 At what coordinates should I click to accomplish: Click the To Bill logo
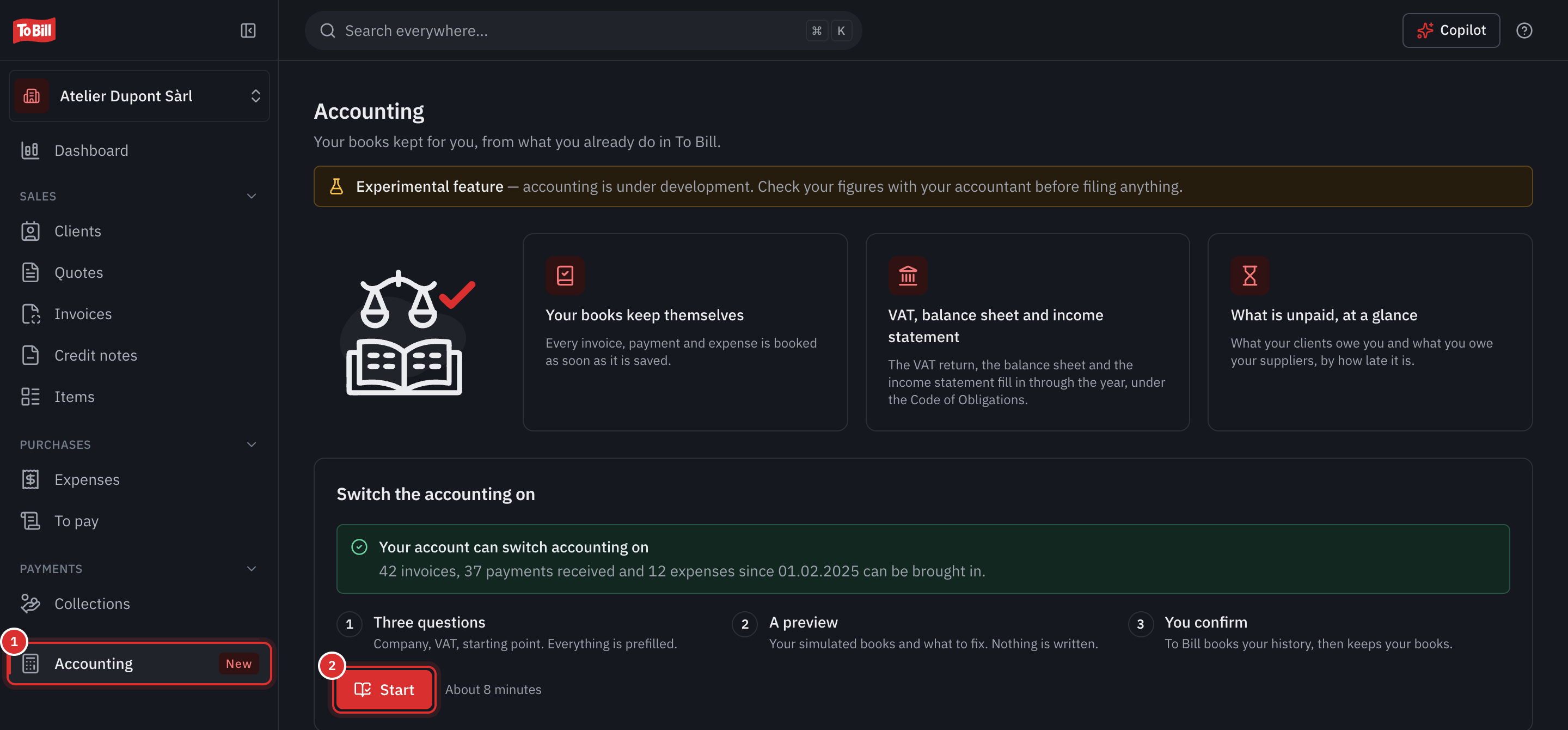pos(34,31)
